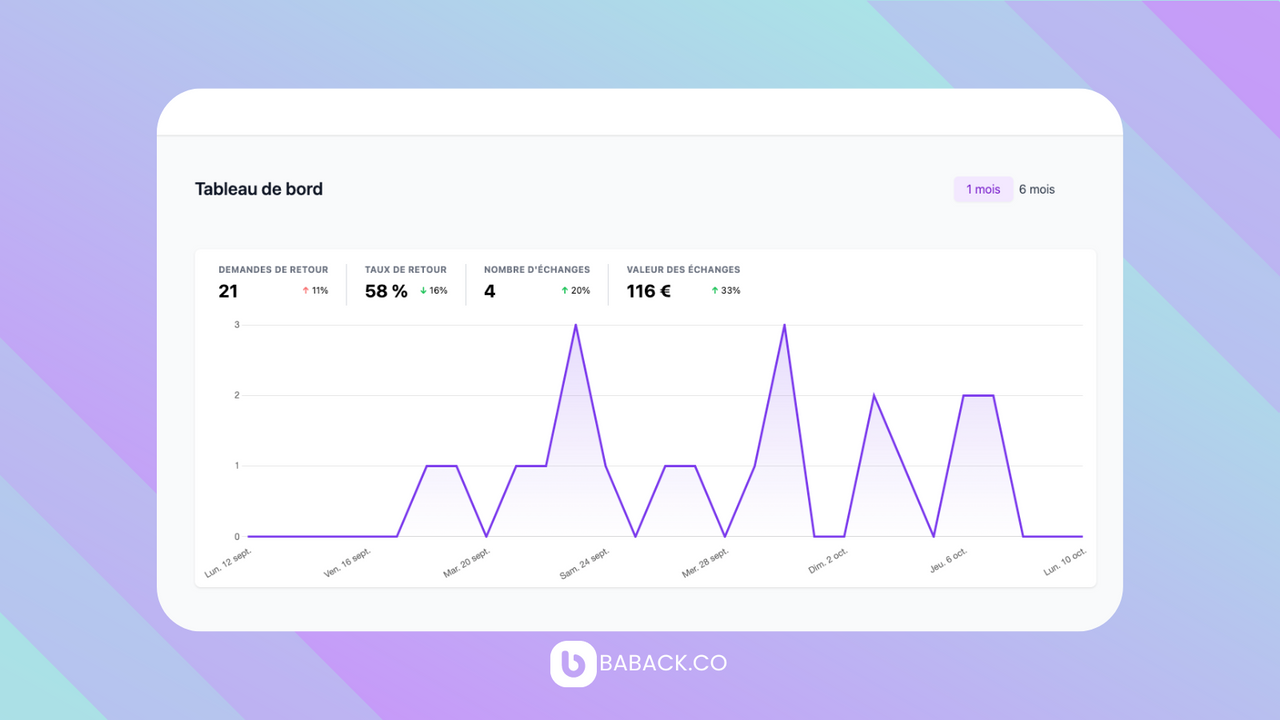This screenshot has width=1280, height=720.
Task: Click the Dim. 2 oct. axis label
Action: pyautogui.click(x=828, y=561)
